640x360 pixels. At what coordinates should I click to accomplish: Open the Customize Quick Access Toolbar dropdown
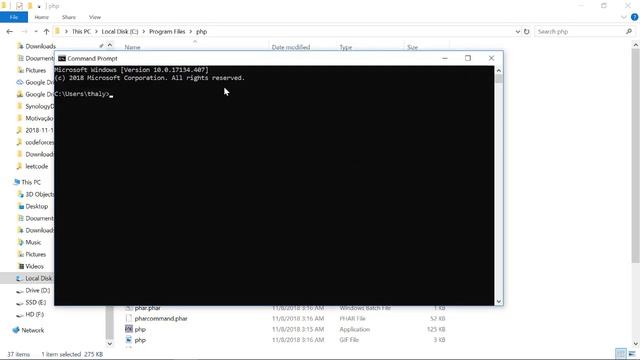click(x=39, y=6)
